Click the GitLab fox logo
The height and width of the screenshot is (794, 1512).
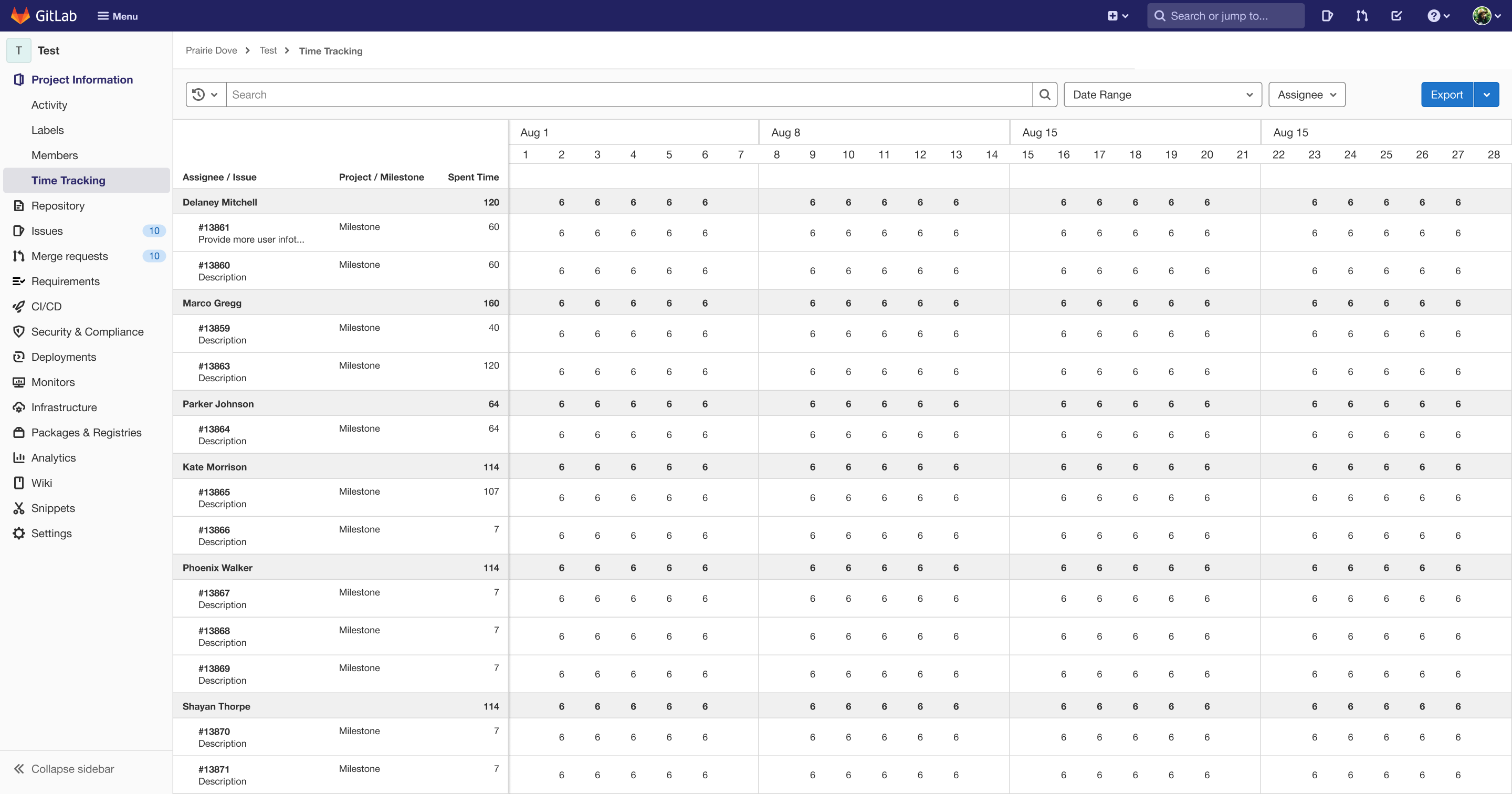20,15
